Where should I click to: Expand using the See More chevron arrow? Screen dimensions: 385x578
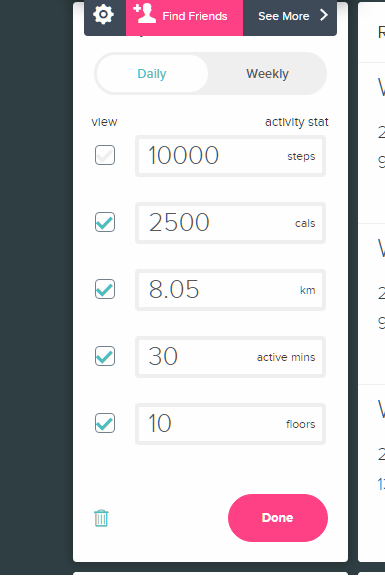(324, 15)
